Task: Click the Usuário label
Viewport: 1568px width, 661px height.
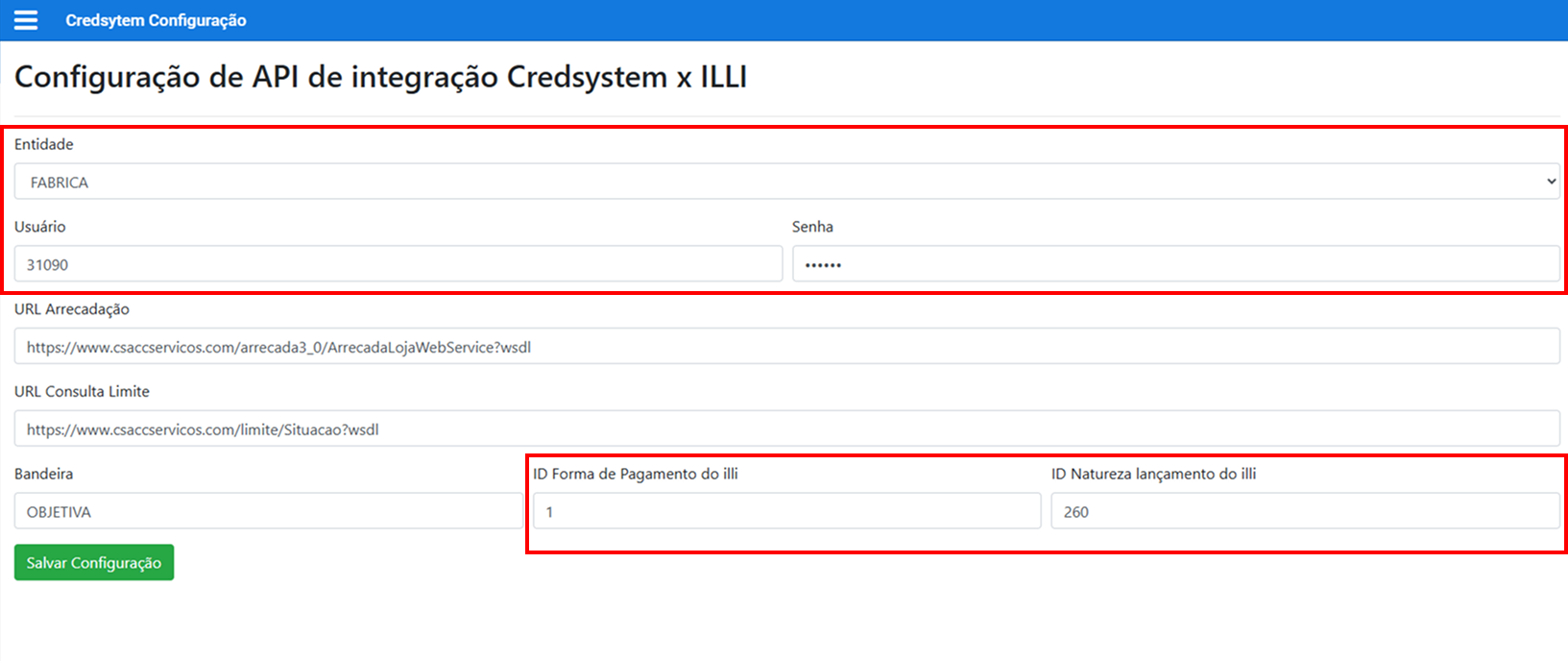Action: pos(40,227)
